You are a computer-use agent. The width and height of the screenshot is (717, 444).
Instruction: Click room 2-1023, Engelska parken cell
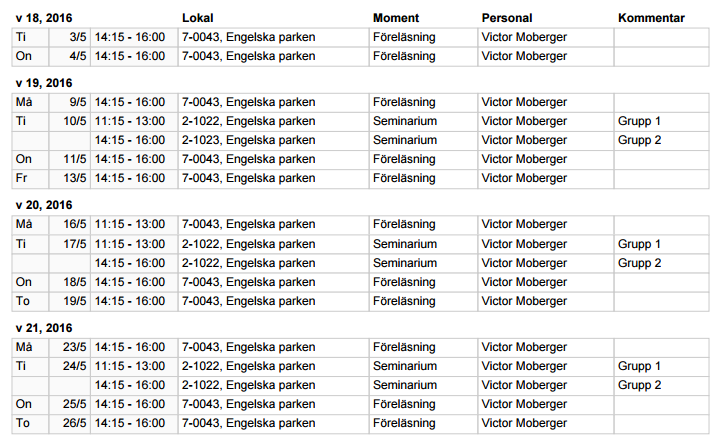point(273,140)
